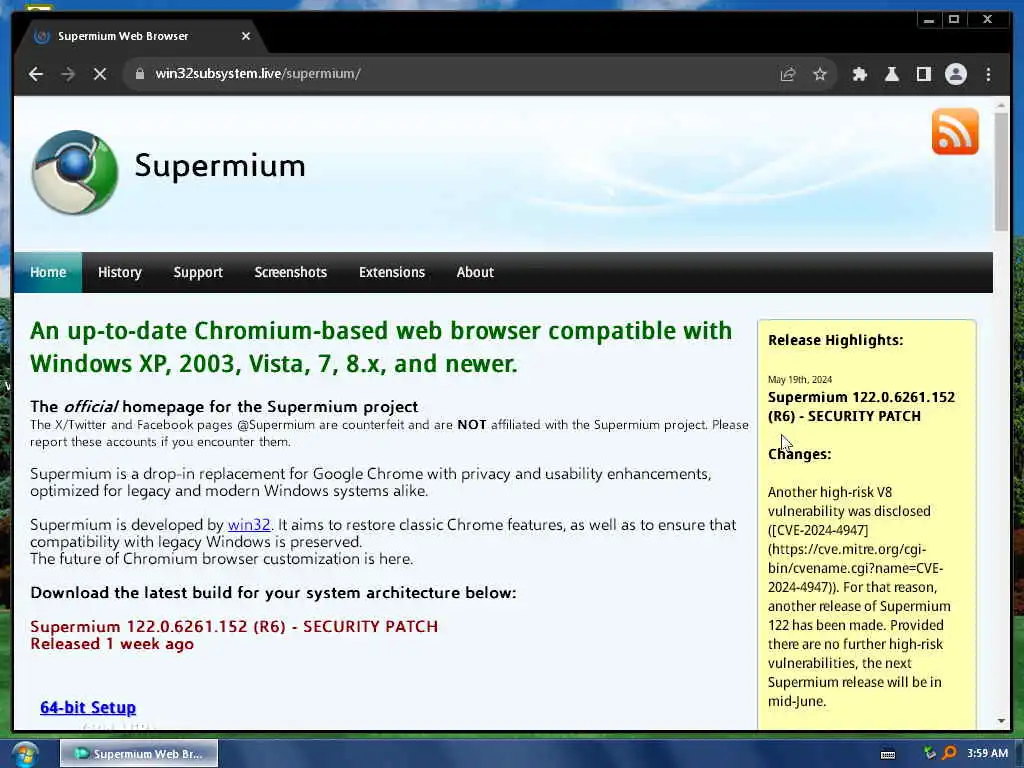
Task: Open the Extensions puzzle piece menu
Action: pyautogui.click(x=859, y=74)
